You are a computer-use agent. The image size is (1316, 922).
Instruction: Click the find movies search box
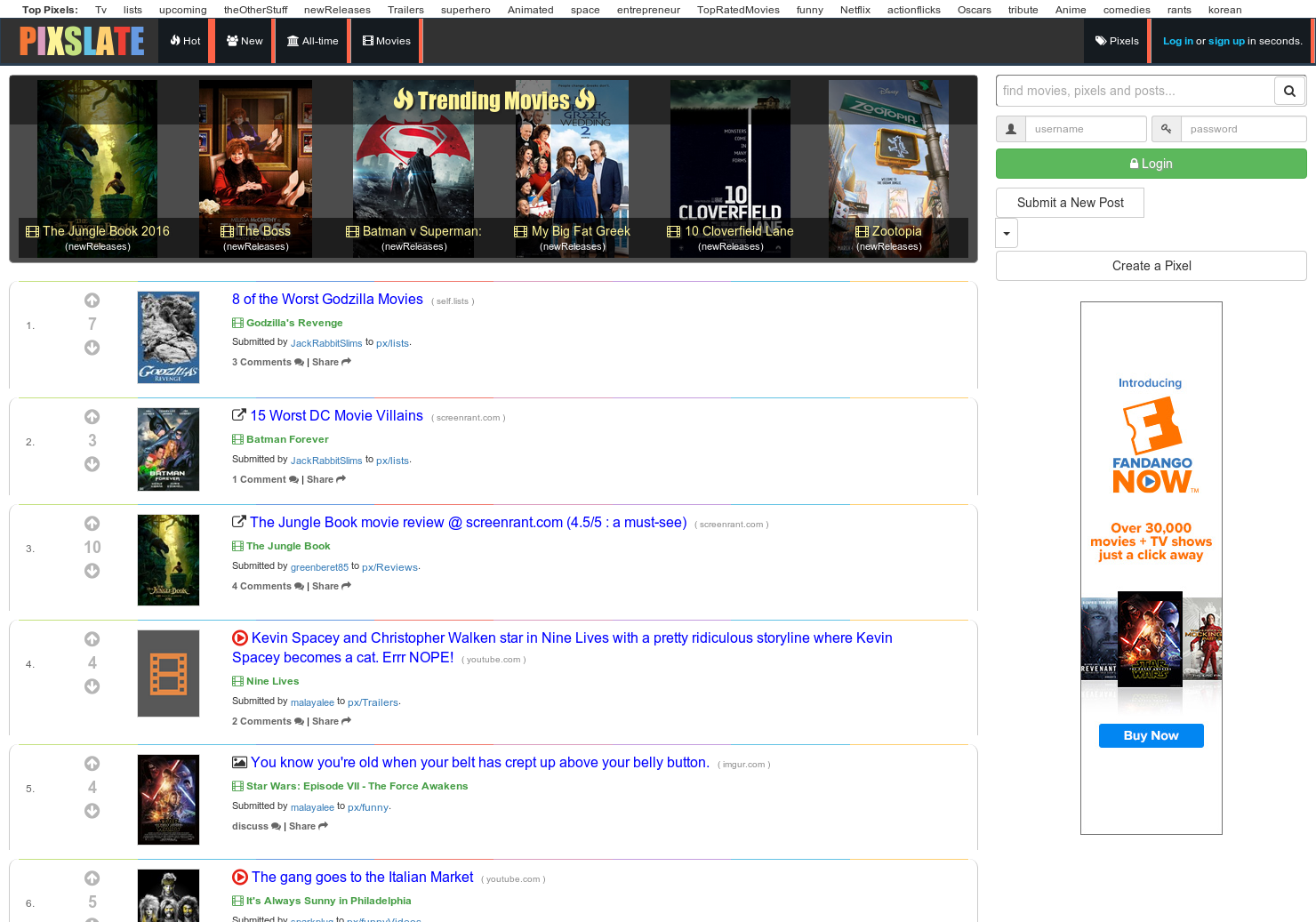(x=1135, y=91)
